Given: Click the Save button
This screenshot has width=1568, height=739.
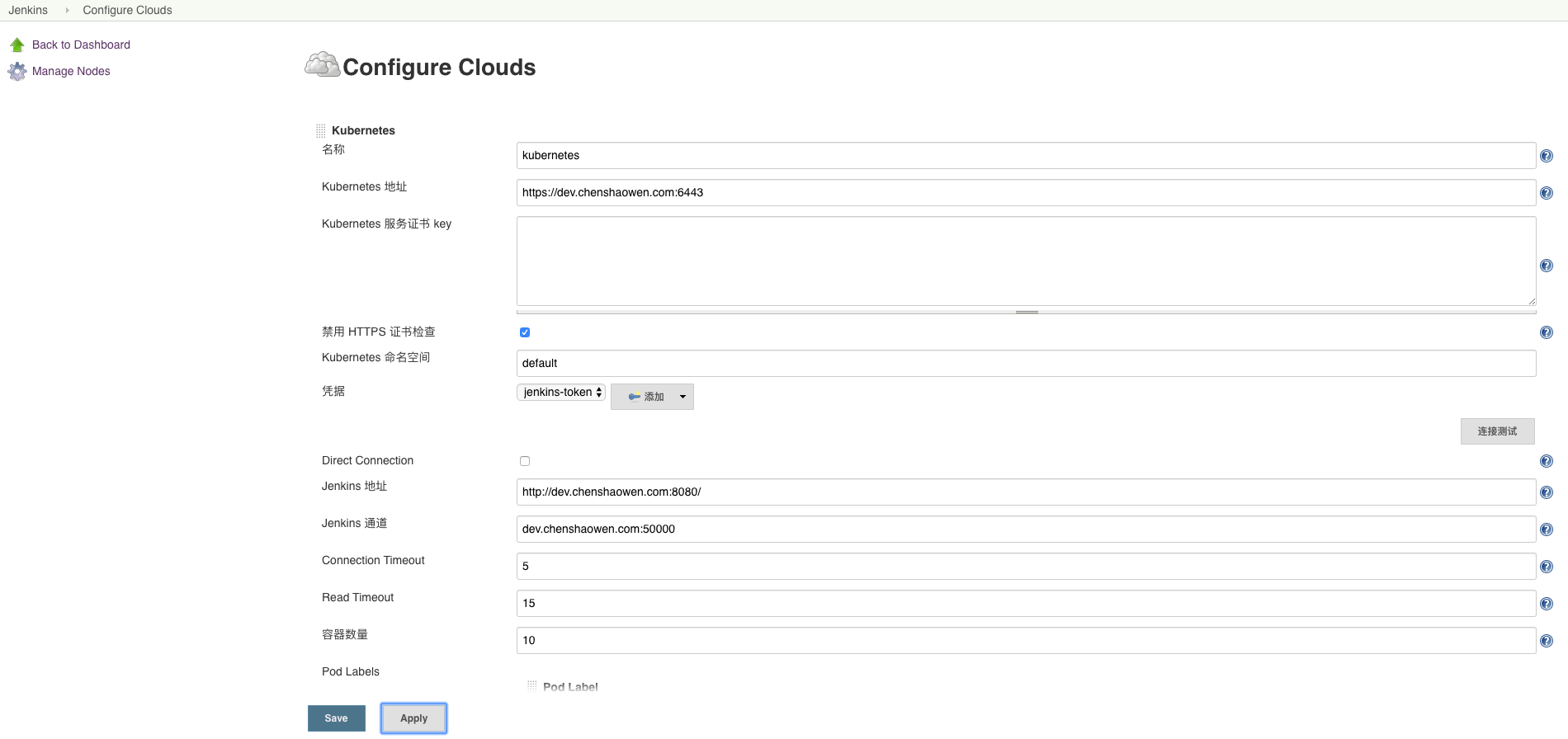Looking at the screenshot, I should pos(337,718).
